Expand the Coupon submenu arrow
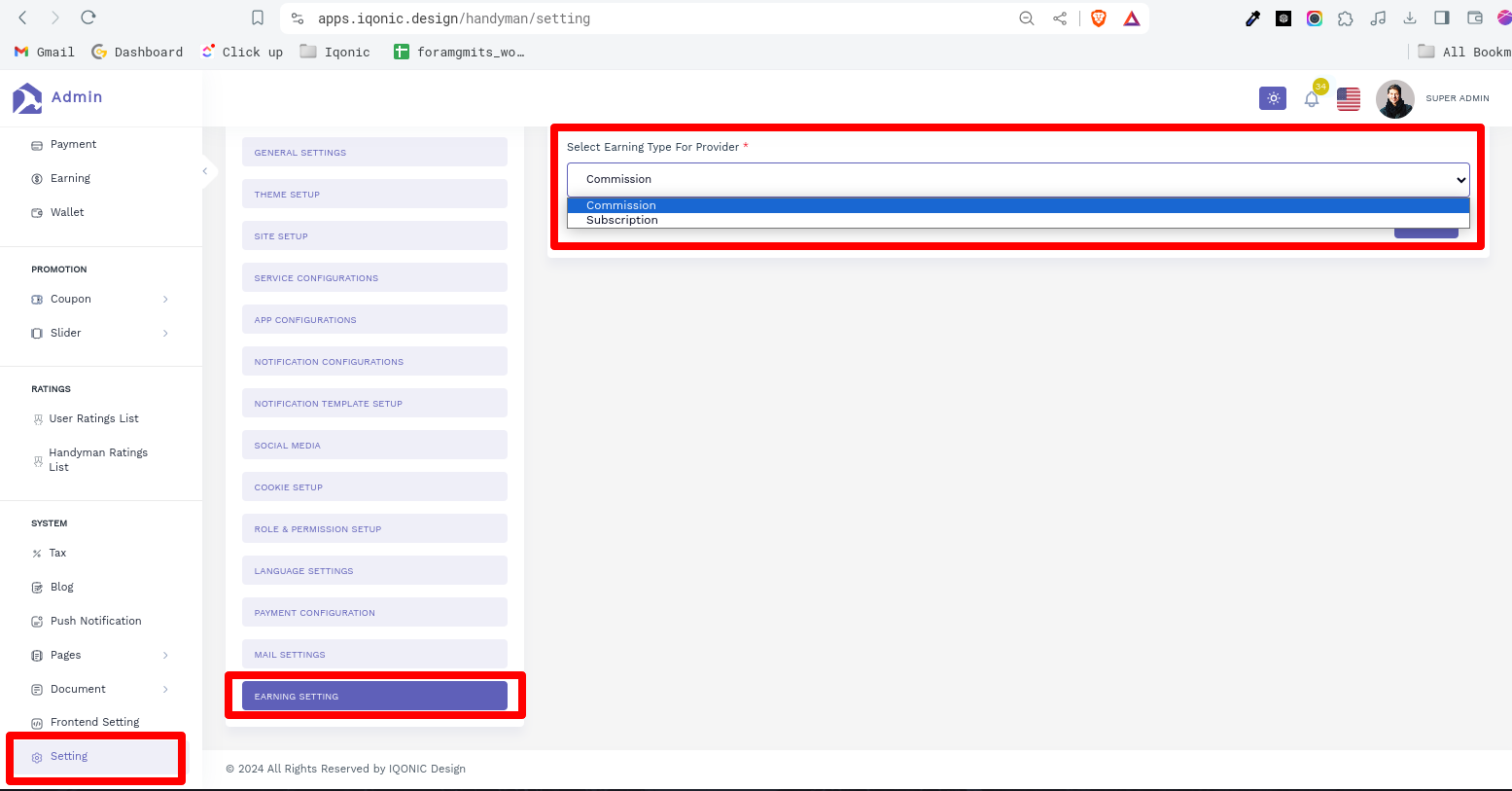This screenshot has height=791, width=1512. pos(165,300)
